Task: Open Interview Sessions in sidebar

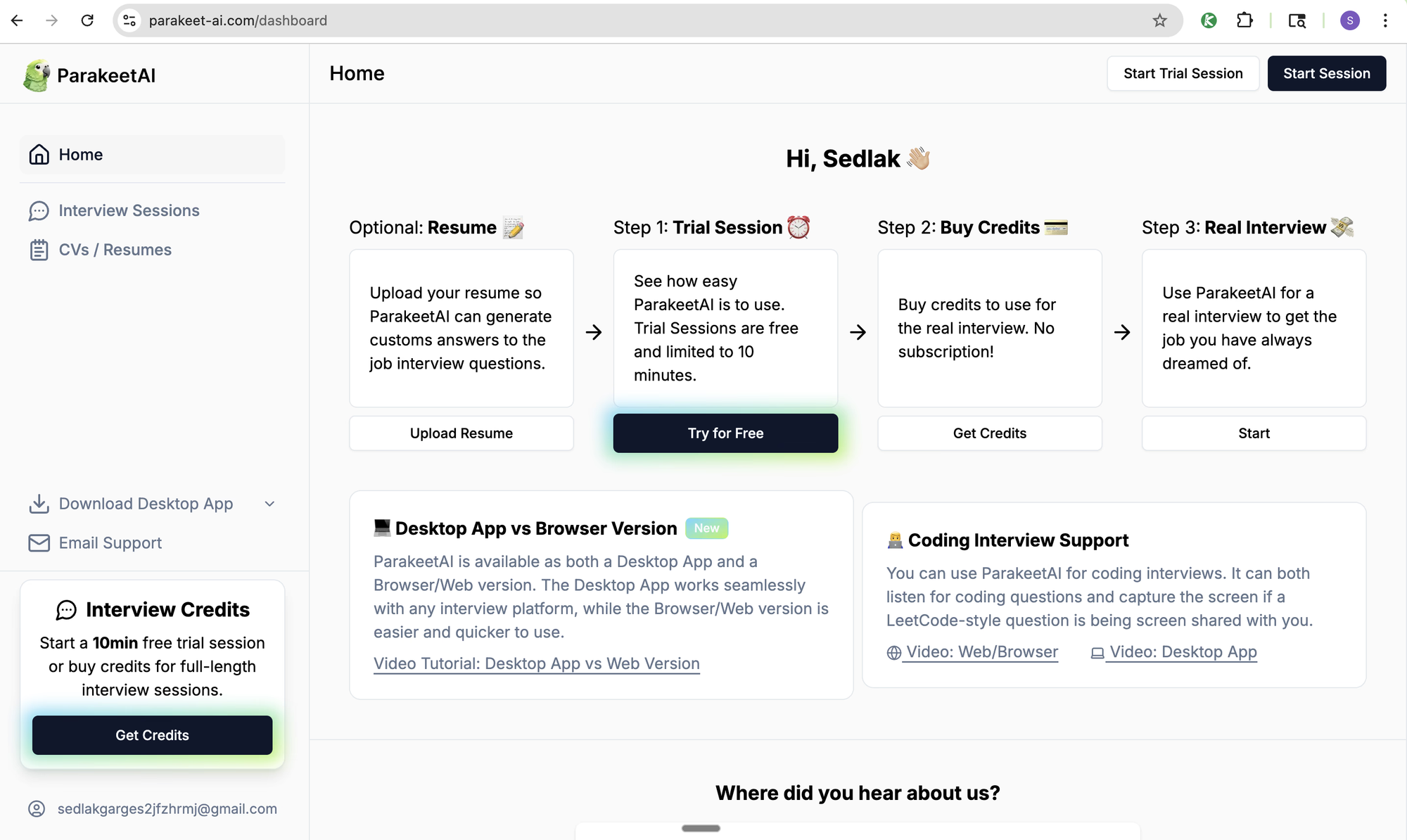Action: coord(129,210)
